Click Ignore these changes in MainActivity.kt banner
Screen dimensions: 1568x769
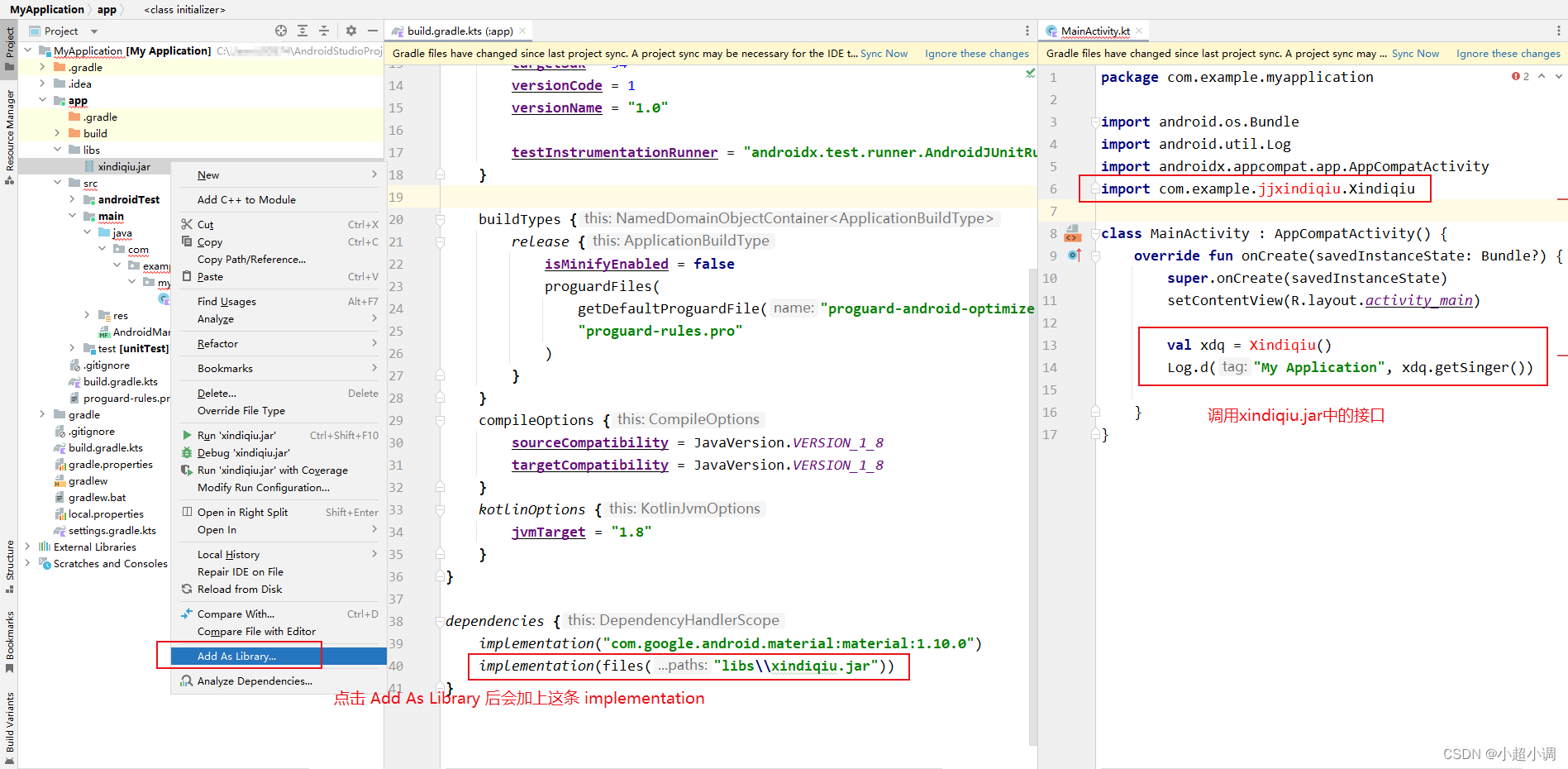pos(1508,53)
